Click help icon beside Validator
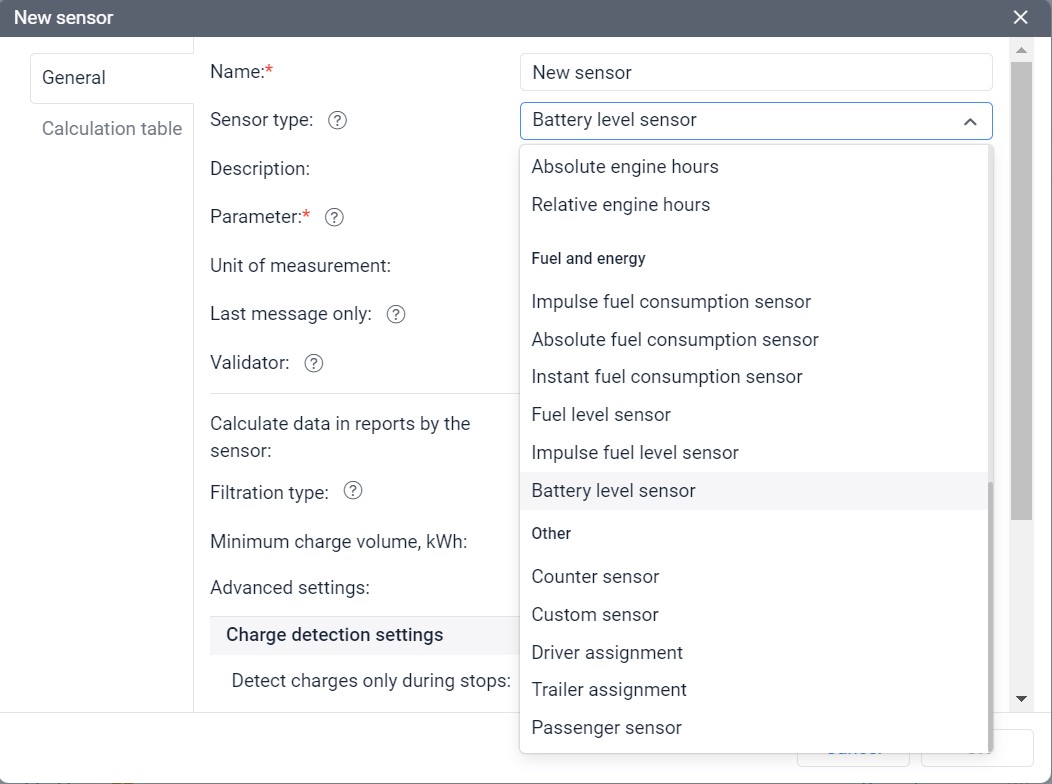 314,363
